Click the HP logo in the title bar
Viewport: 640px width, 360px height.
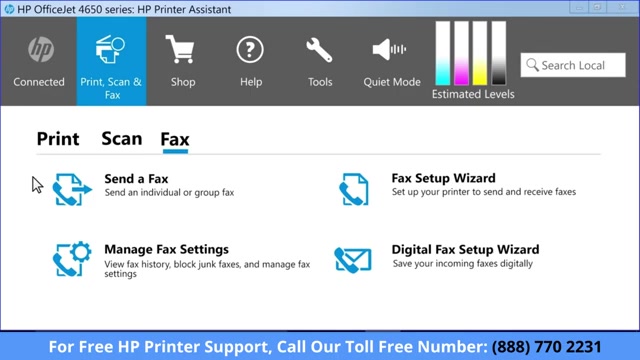(x=9, y=9)
